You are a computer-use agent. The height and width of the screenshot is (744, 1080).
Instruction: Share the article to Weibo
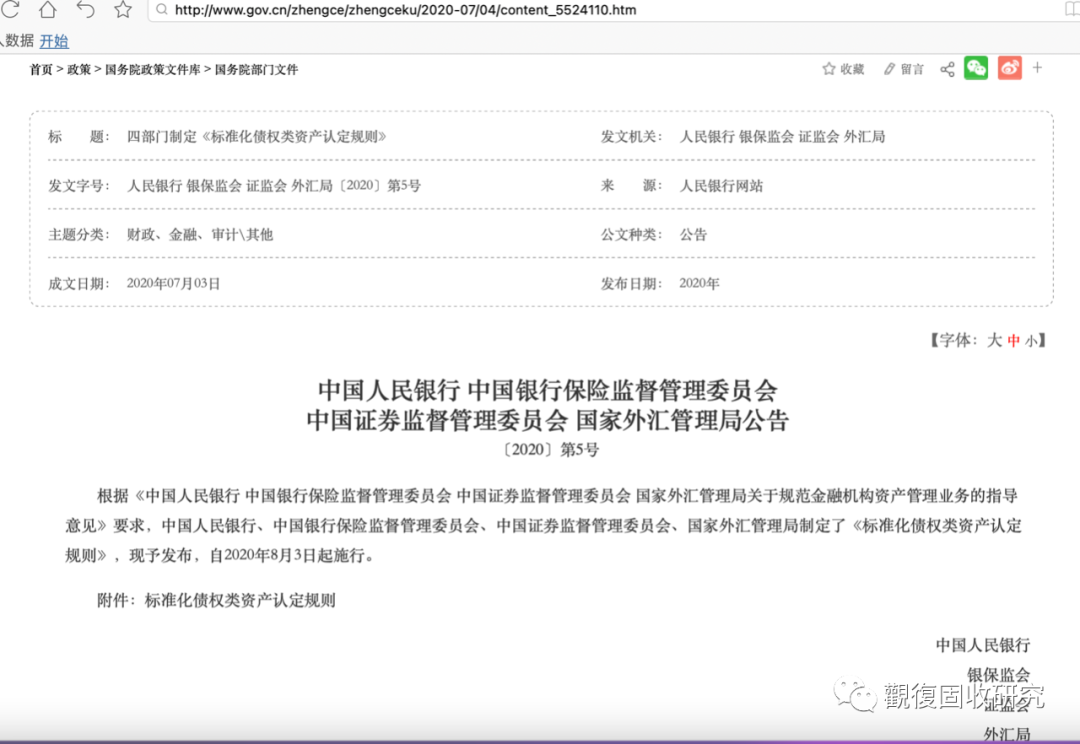point(1009,68)
